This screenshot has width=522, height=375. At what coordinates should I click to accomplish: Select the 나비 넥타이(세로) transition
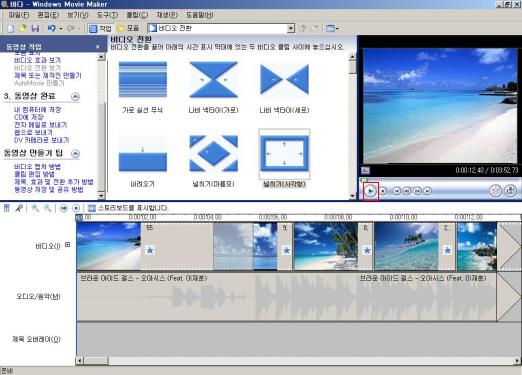tap(284, 79)
